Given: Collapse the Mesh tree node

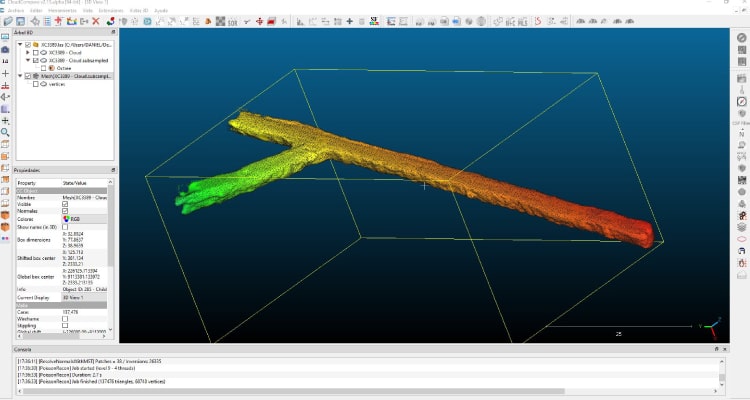Looking at the screenshot, I should (x=20, y=76).
